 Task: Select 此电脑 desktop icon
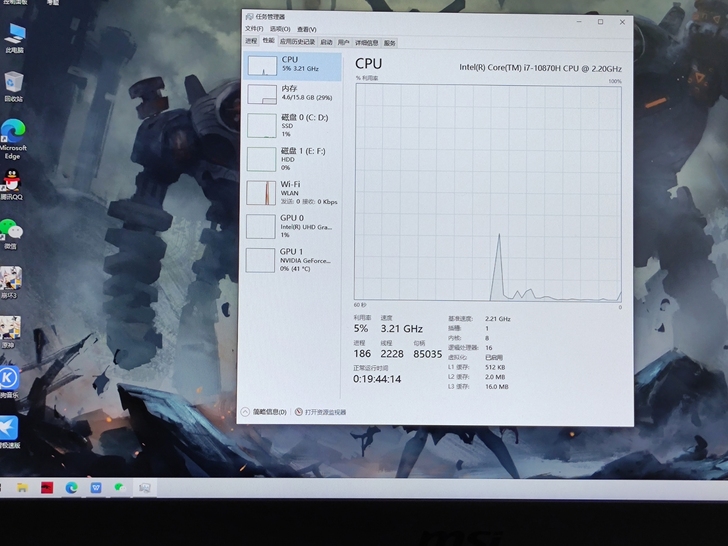(x=14, y=39)
